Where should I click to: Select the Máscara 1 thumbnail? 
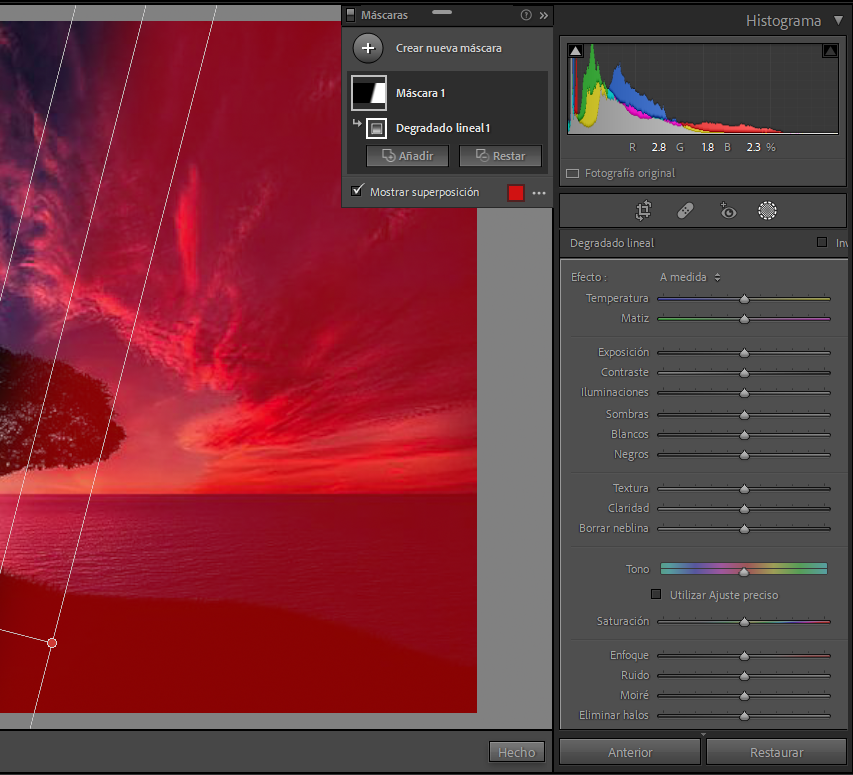(x=369, y=93)
